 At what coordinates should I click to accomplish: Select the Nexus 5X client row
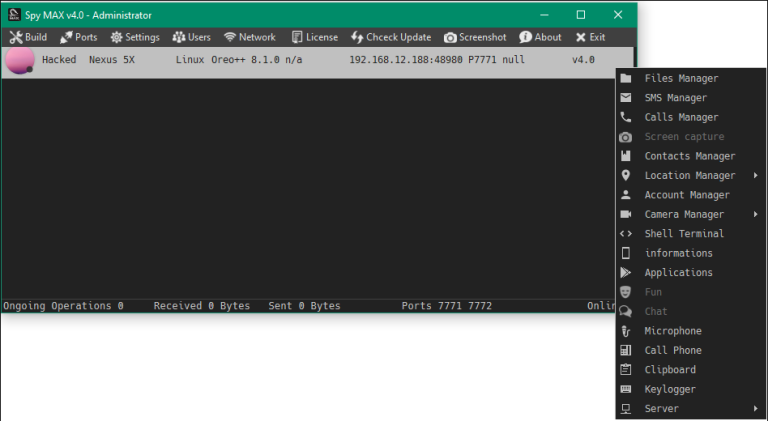click(x=317, y=62)
